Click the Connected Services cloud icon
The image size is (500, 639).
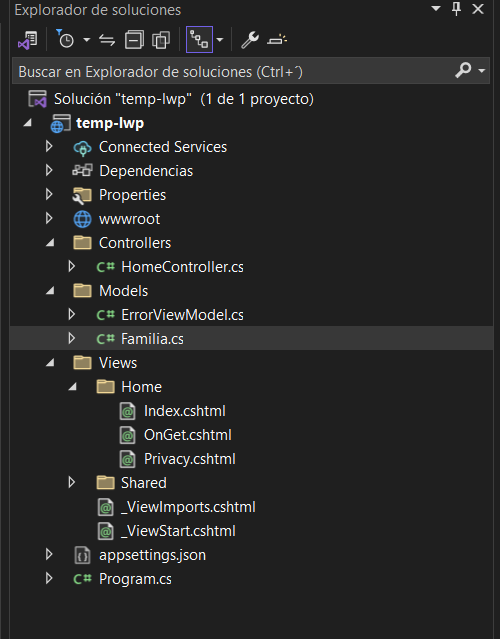point(82,148)
